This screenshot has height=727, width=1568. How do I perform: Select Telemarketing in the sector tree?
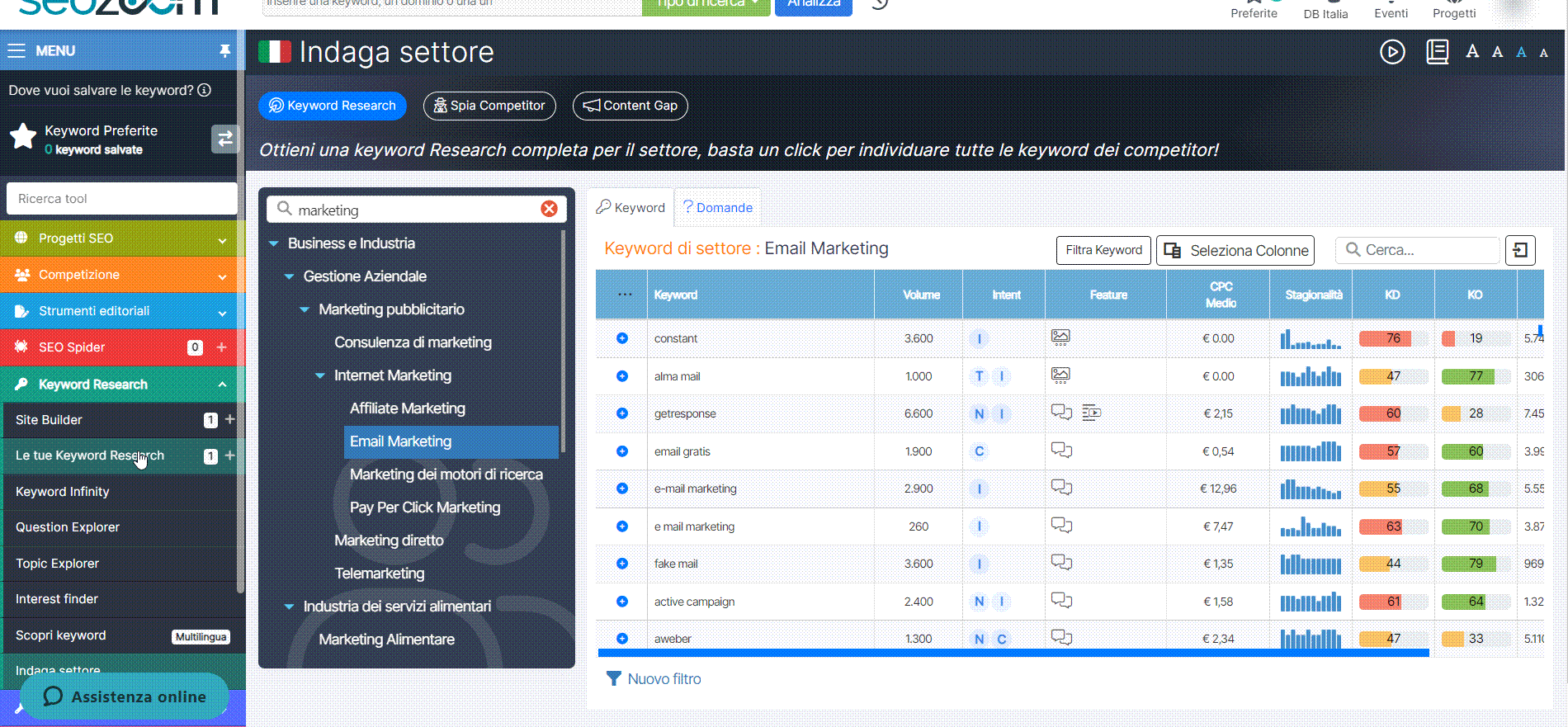[380, 574]
